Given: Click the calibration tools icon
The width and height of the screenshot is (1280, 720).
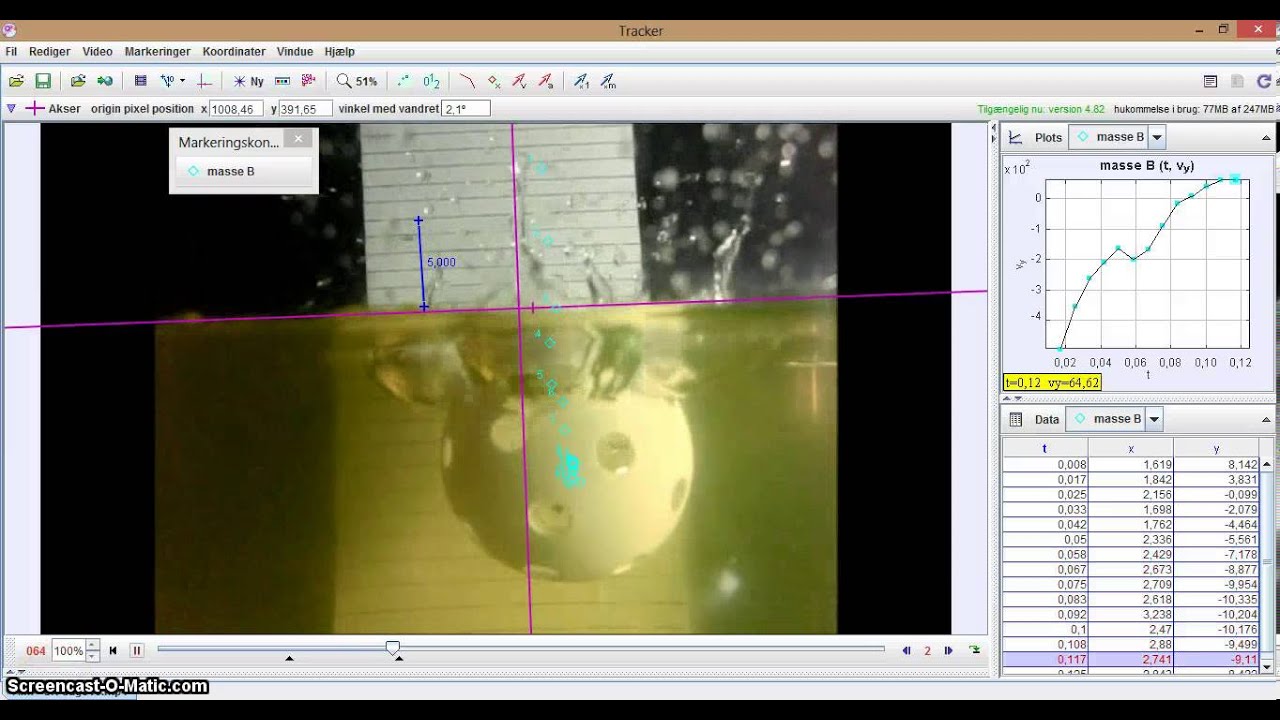Looking at the screenshot, I should [167, 81].
